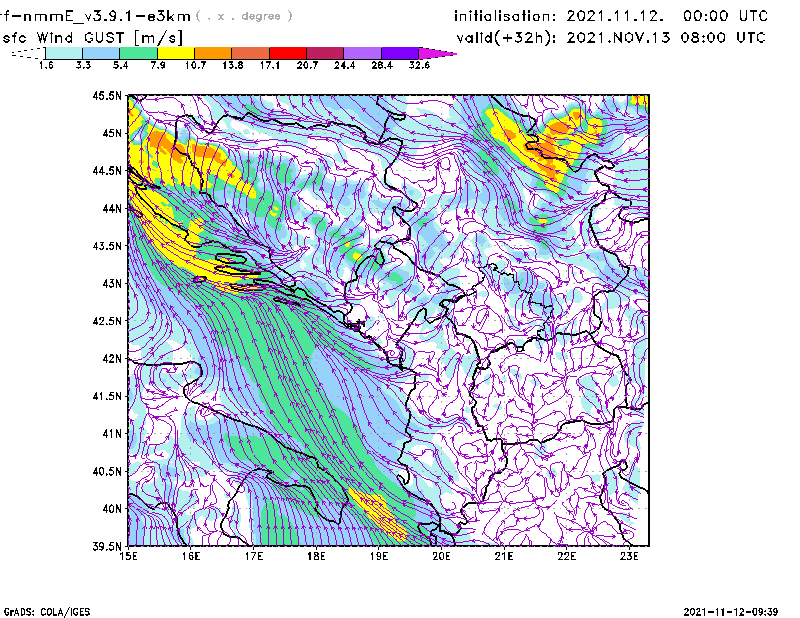Pick the coral 13.8–17.1 legend swatch
800x618 pixels.
pos(251,53)
